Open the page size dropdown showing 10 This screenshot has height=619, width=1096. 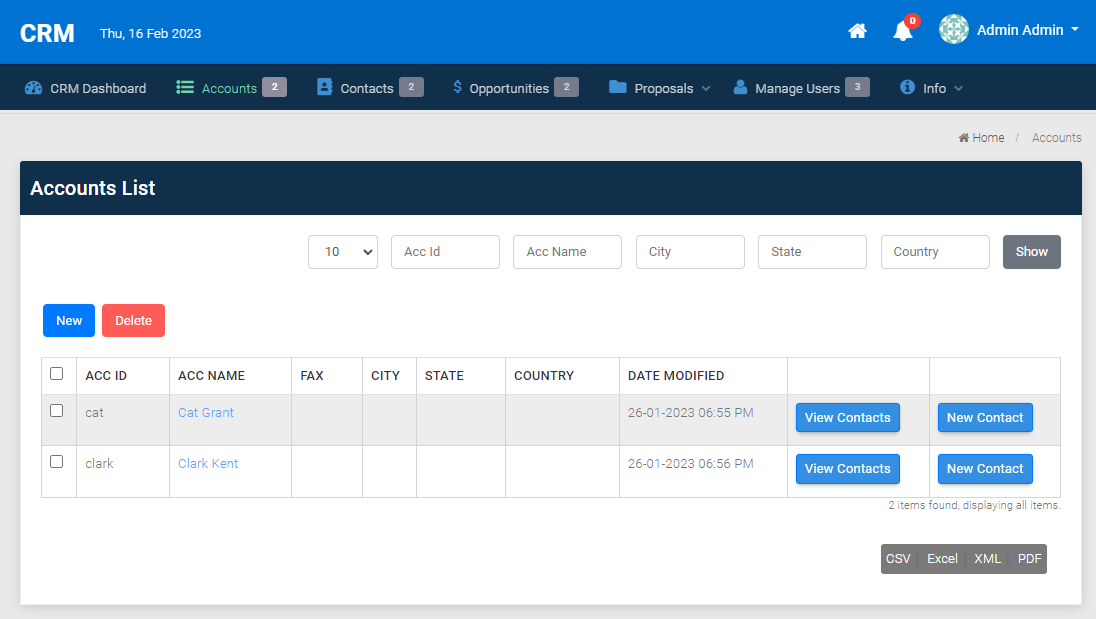[343, 252]
